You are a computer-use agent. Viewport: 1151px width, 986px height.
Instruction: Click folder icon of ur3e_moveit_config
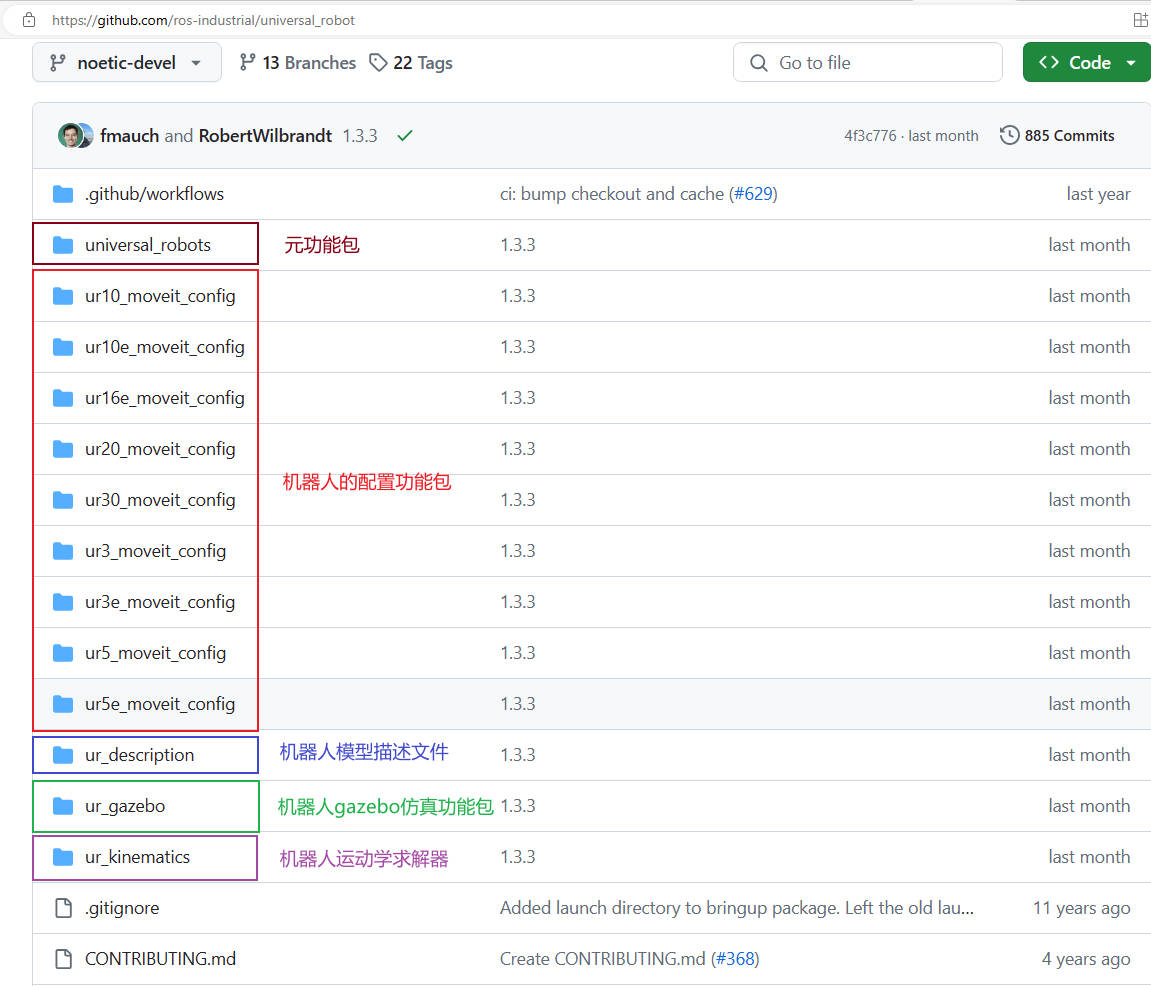[x=63, y=602]
